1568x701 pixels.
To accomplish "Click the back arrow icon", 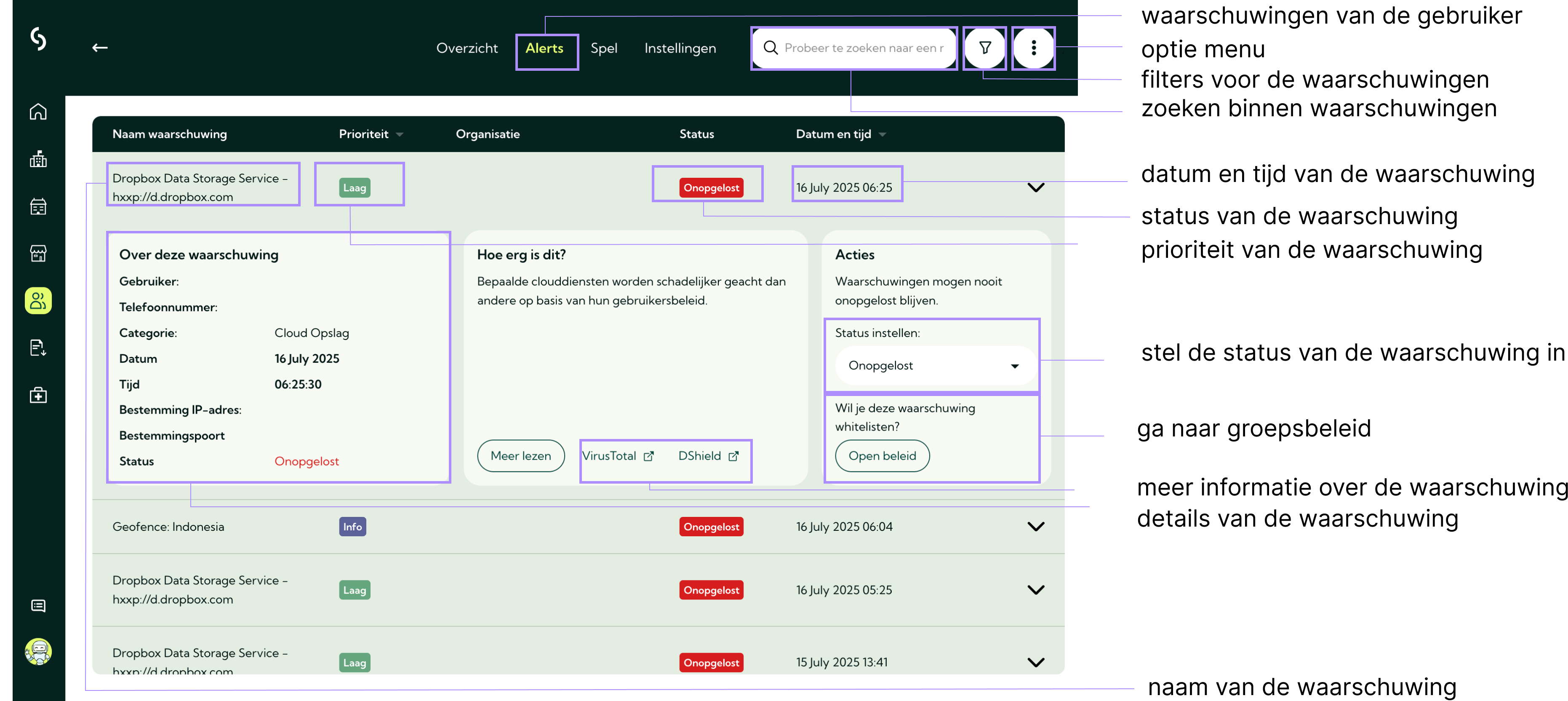I will [100, 48].
